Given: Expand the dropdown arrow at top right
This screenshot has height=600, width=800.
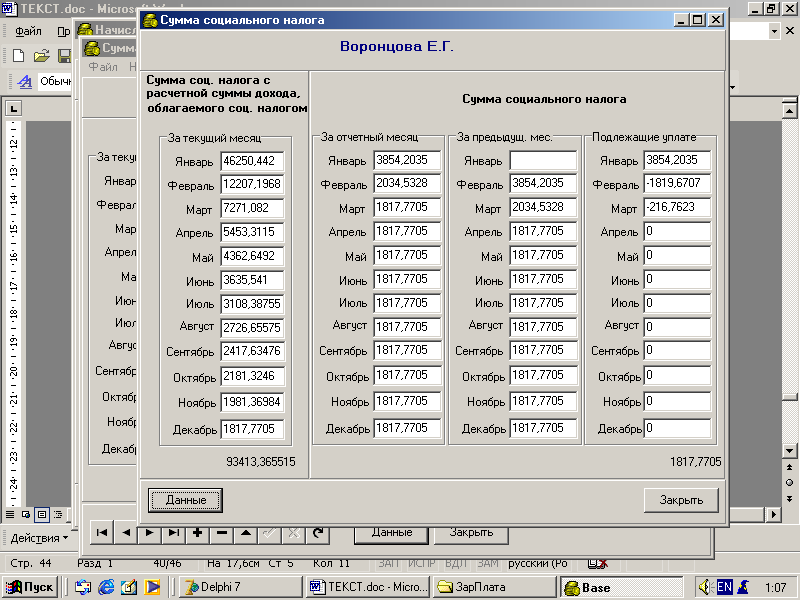Looking at the screenshot, I should (775, 31).
